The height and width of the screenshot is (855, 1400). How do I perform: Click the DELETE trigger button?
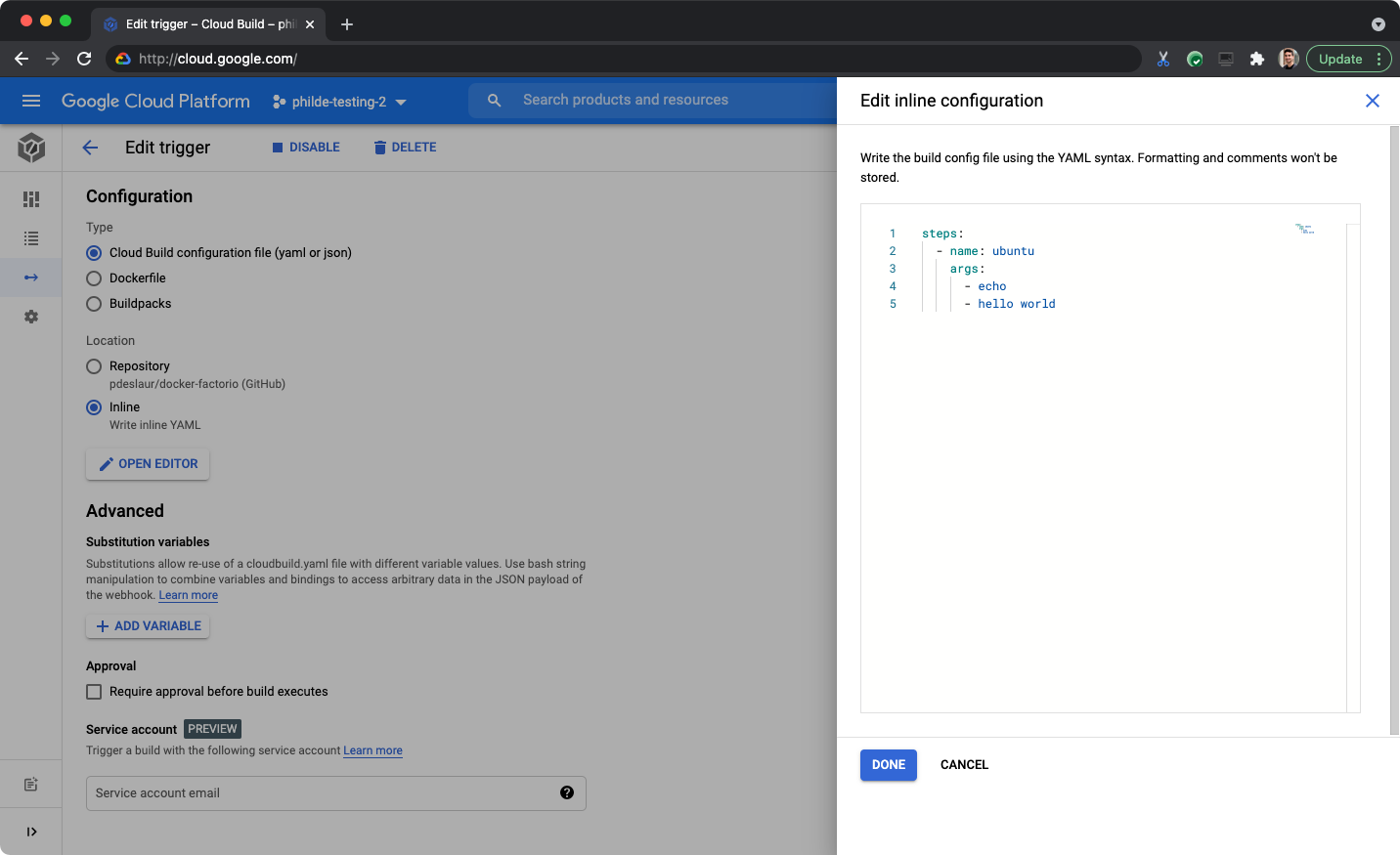(x=405, y=148)
